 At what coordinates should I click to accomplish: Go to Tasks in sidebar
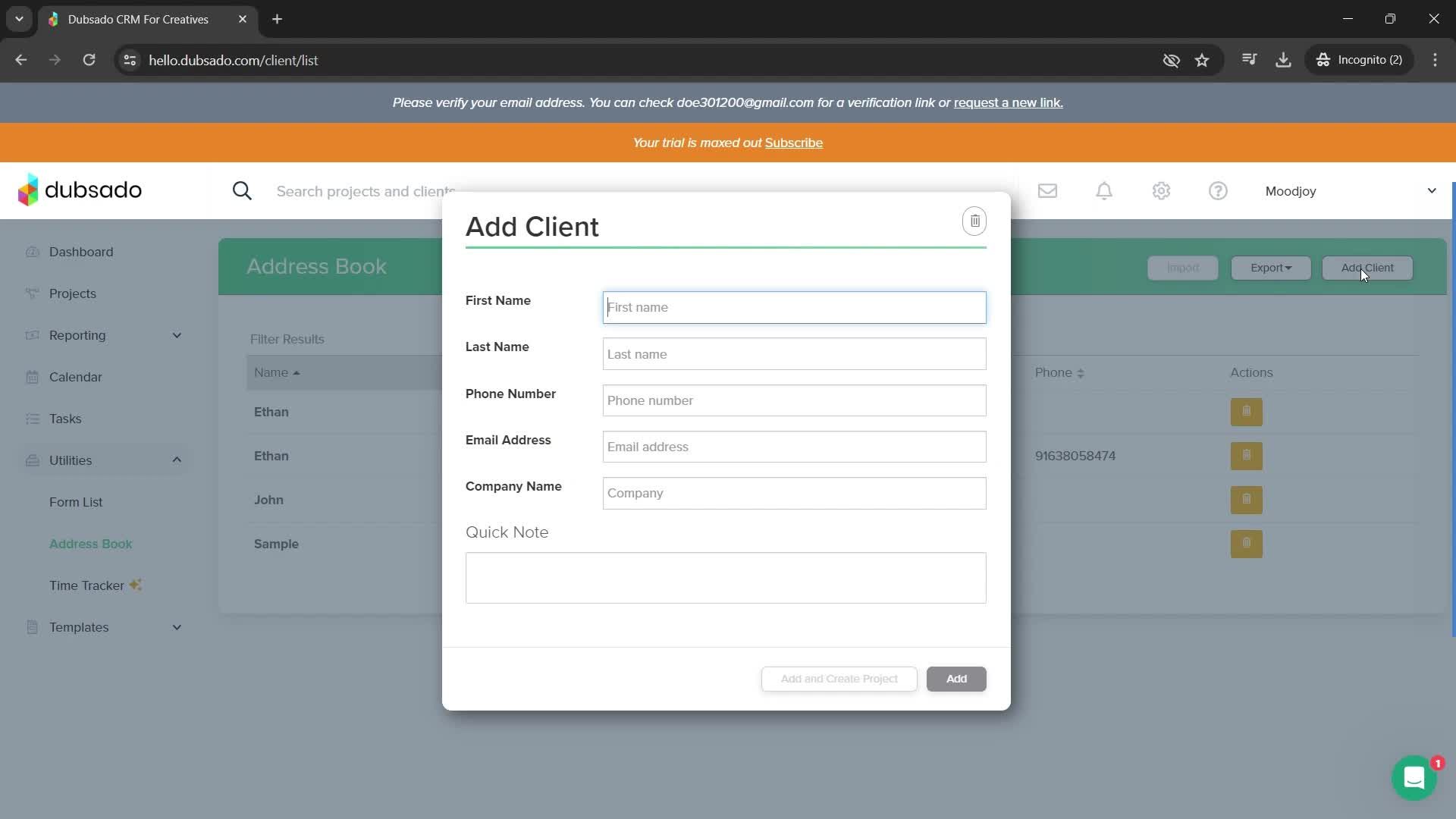pos(65,419)
